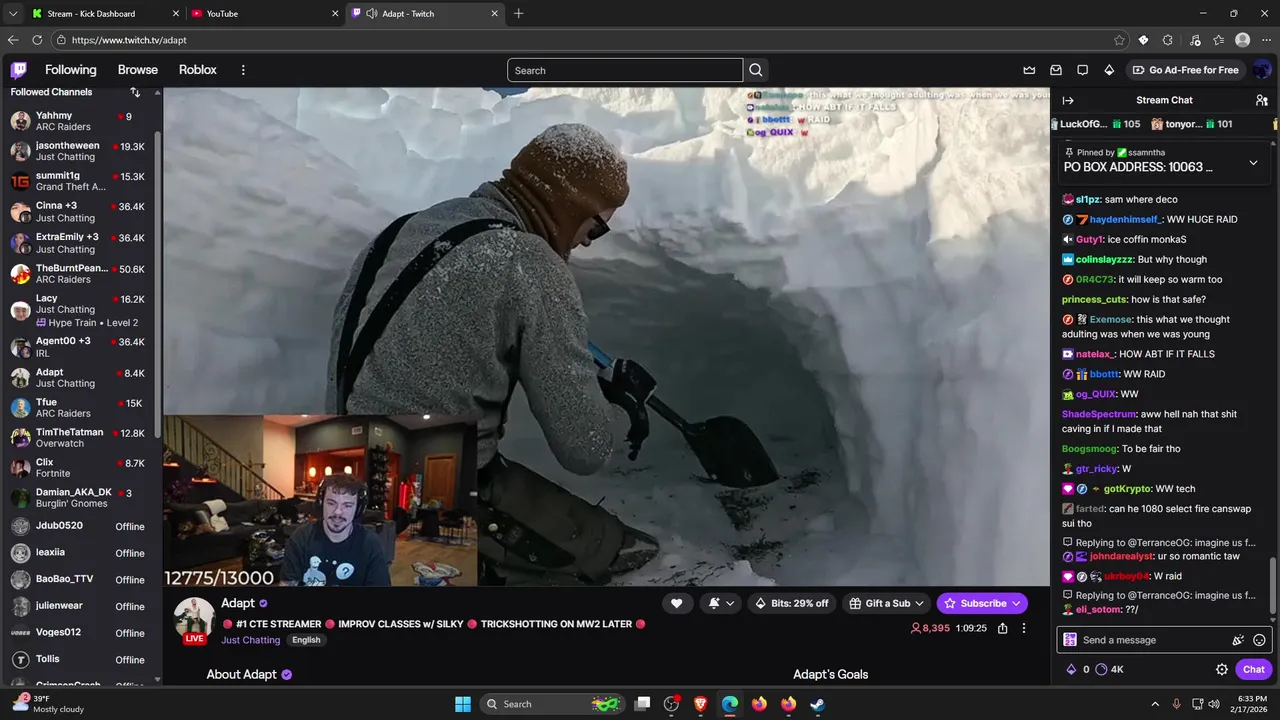Click Adapt's channel avatar with LIVE badge

tap(194, 620)
